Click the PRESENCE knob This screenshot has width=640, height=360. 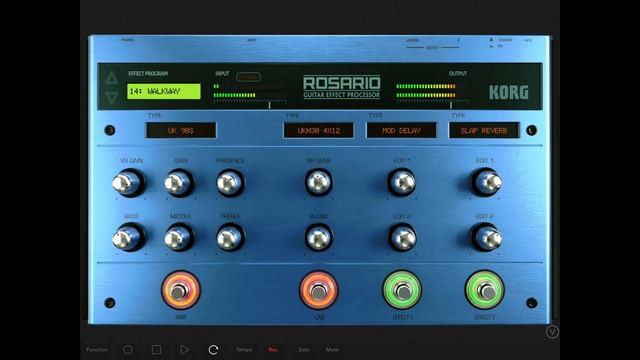click(230, 183)
